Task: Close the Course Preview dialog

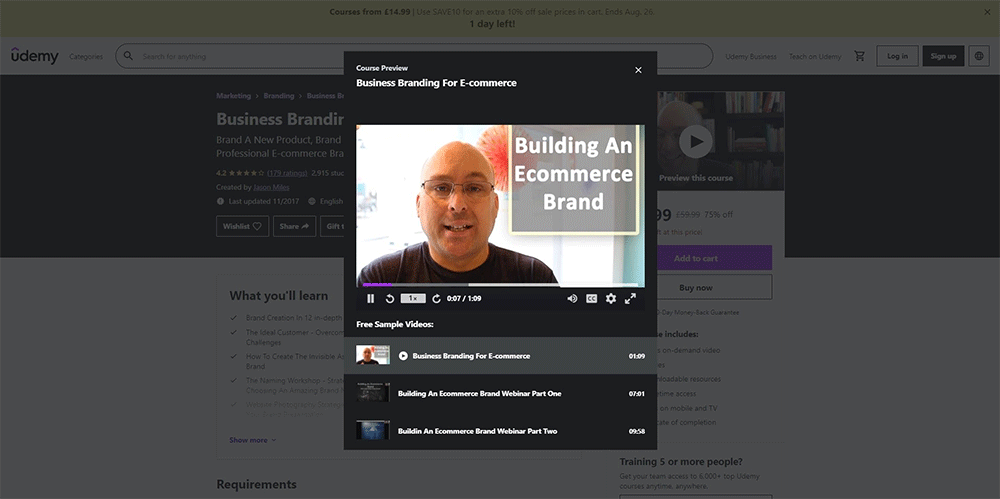Action: point(638,70)
